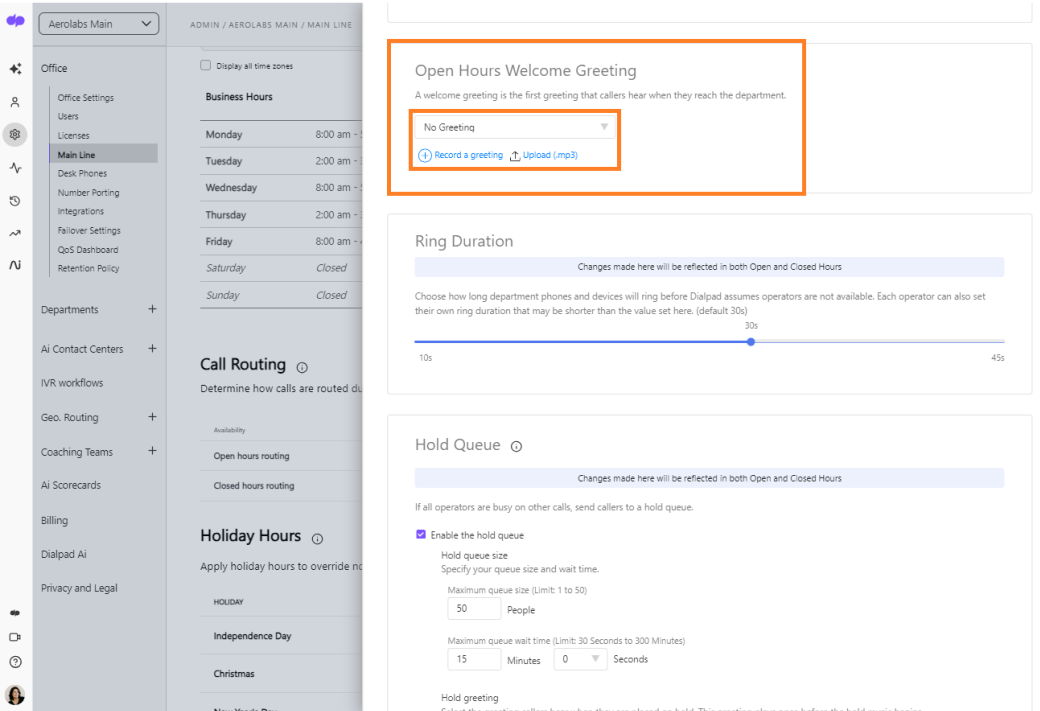
Task: Click Record a greeting link
Action: 461,156
